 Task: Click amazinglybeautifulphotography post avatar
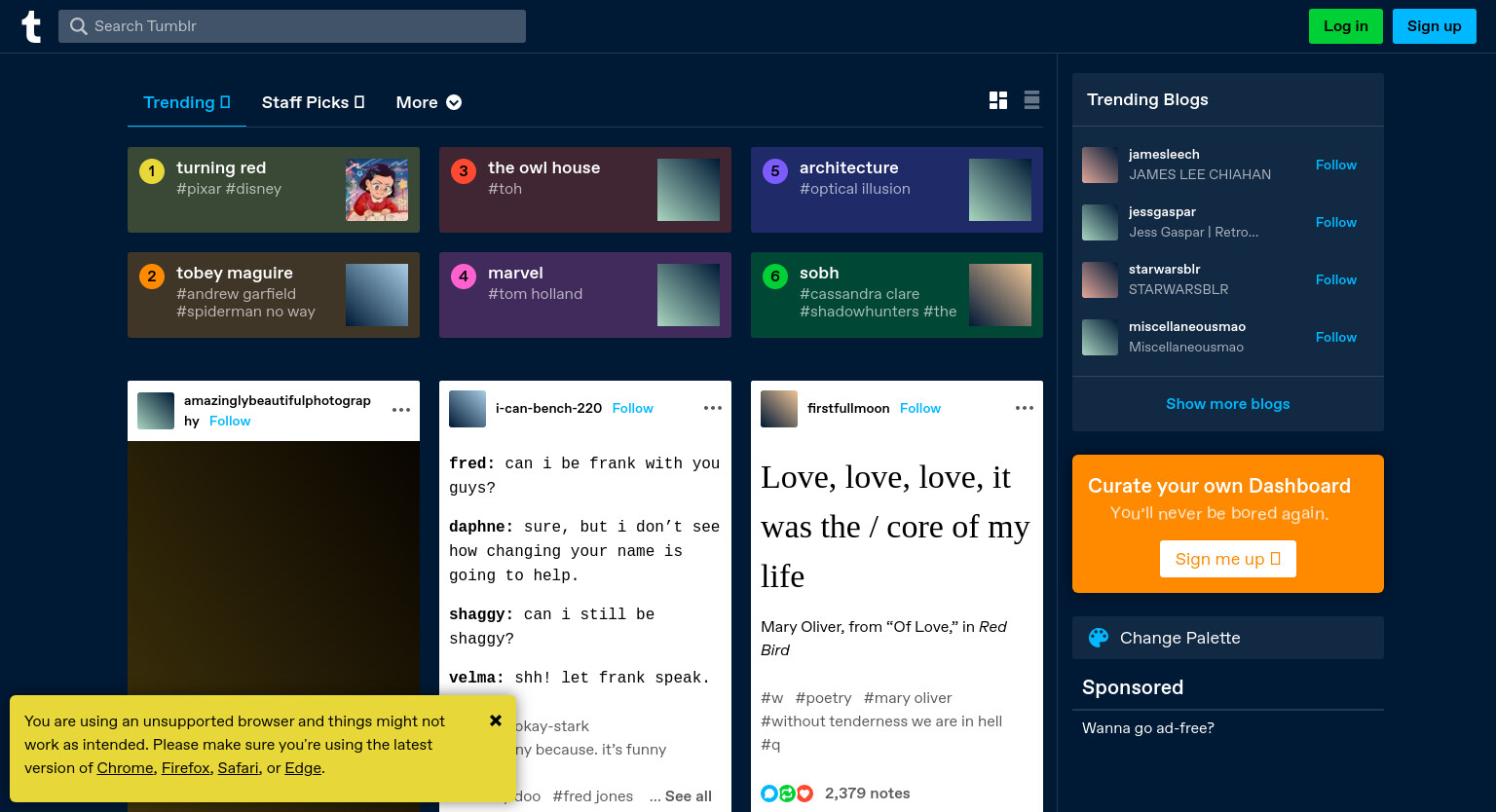[156, 411]
